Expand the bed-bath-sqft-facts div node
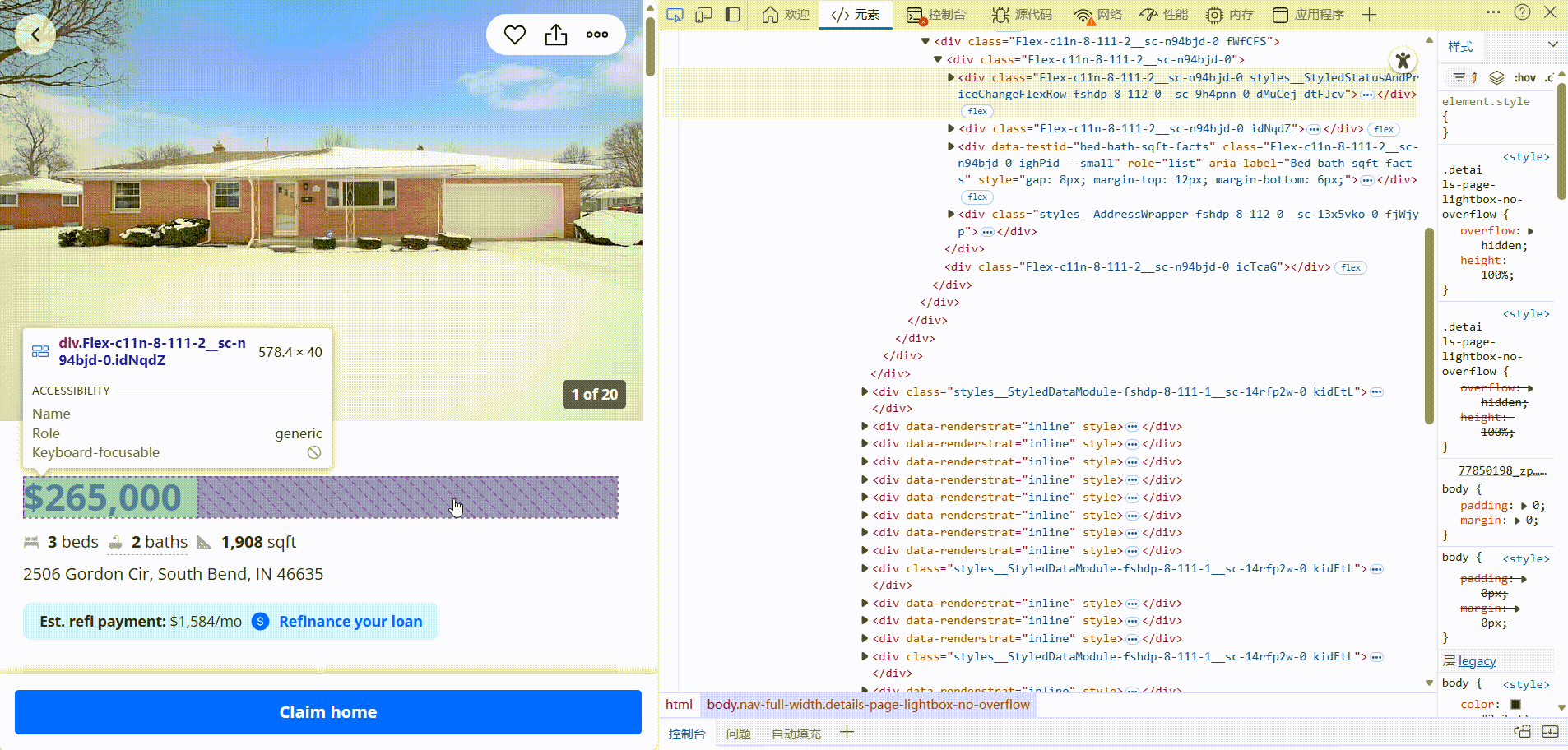The image size is (1568, 750). [x=951, y=146]
